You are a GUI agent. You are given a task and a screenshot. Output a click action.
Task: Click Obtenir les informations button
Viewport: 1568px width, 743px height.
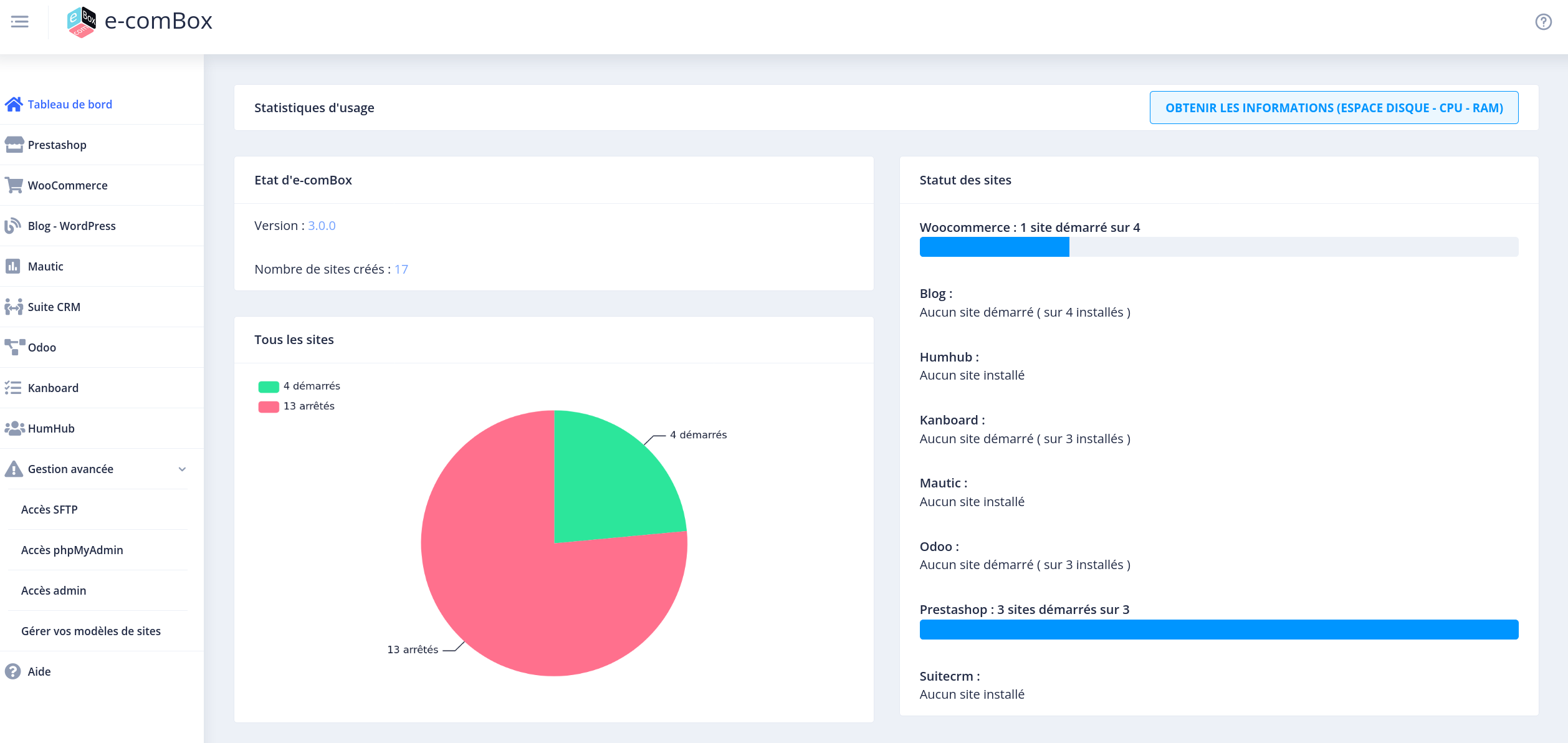[x=1334, y=108]
